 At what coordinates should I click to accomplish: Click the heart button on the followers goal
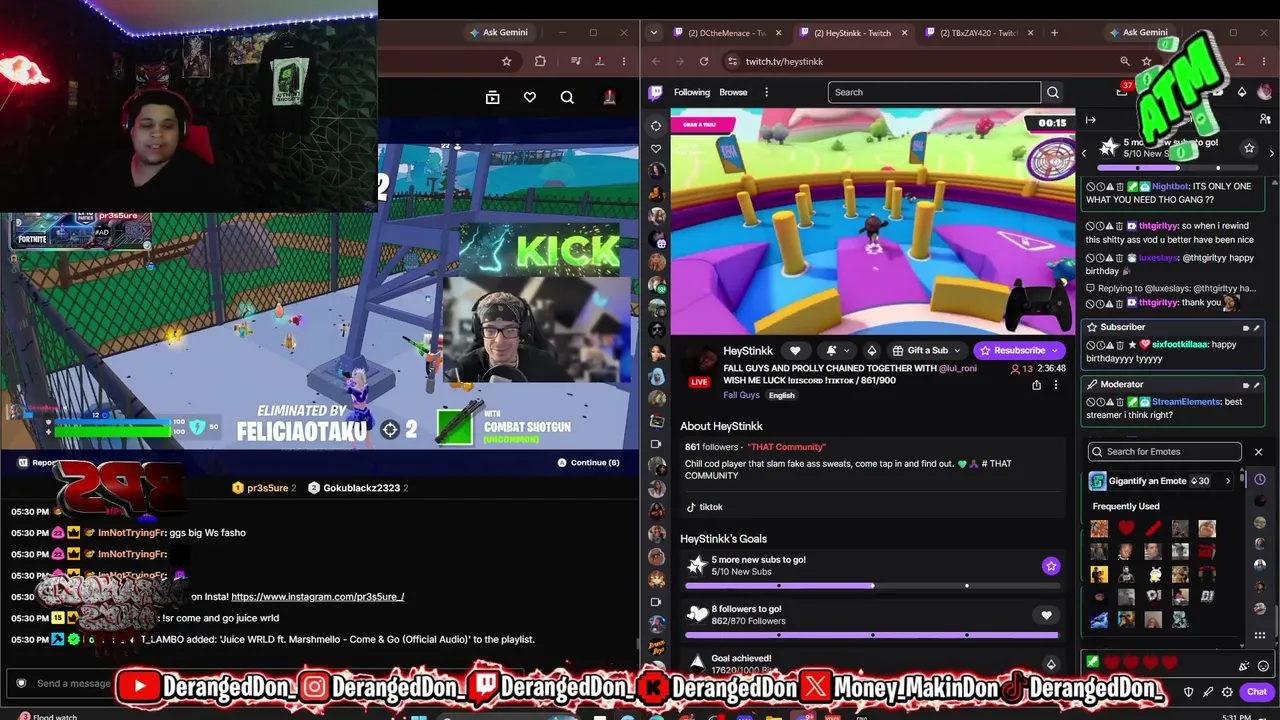(x=1046, y=615)
